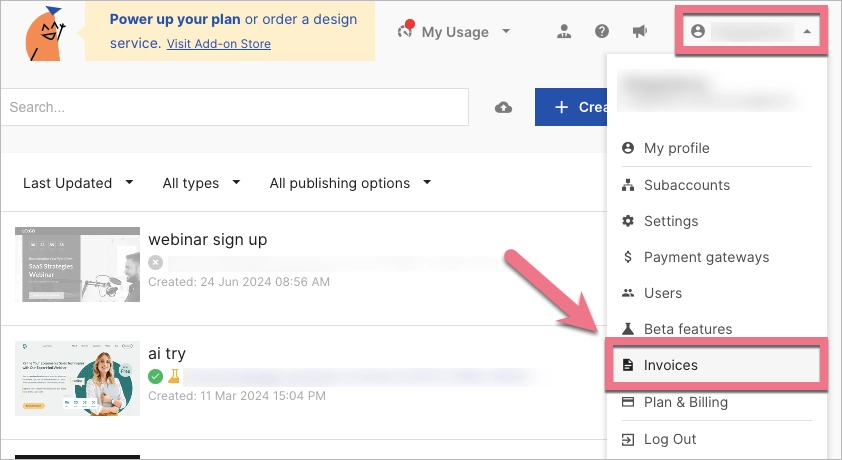
Task: Open the help question mark icon
Action: (x=603, y=31)
